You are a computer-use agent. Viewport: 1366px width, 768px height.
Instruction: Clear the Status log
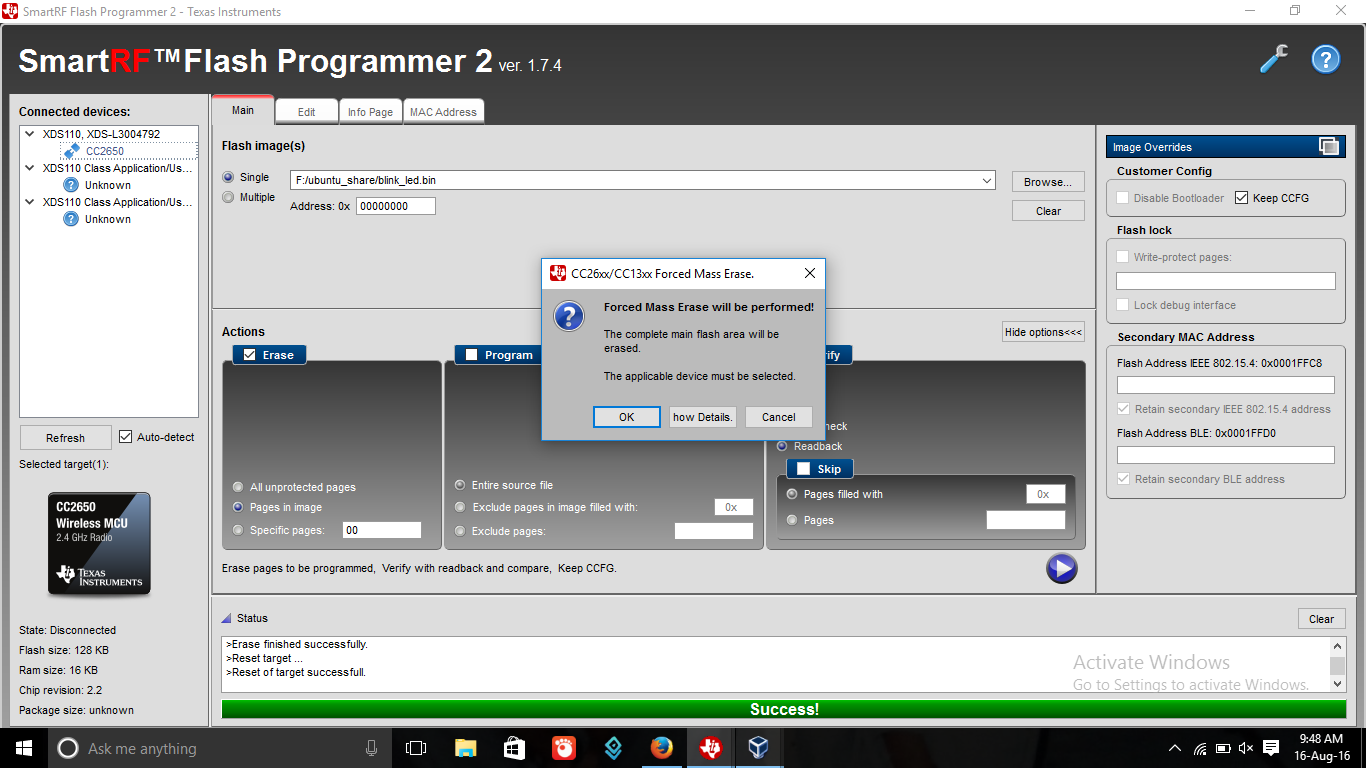1321,619
